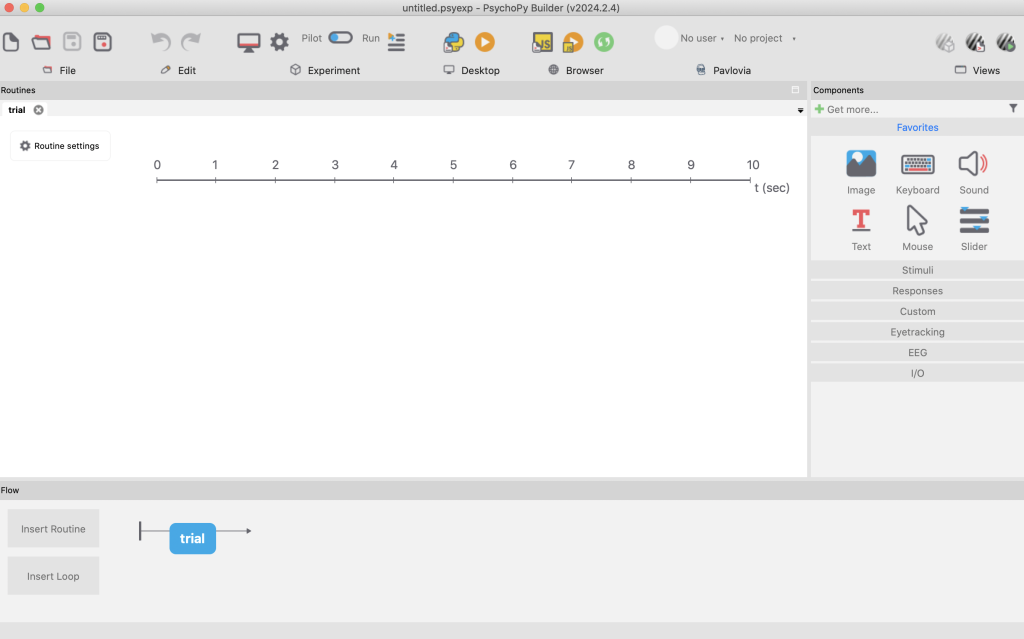Click the Insert Routine button
Viewport: 1024px width, 639px height.
pos(53,529)
